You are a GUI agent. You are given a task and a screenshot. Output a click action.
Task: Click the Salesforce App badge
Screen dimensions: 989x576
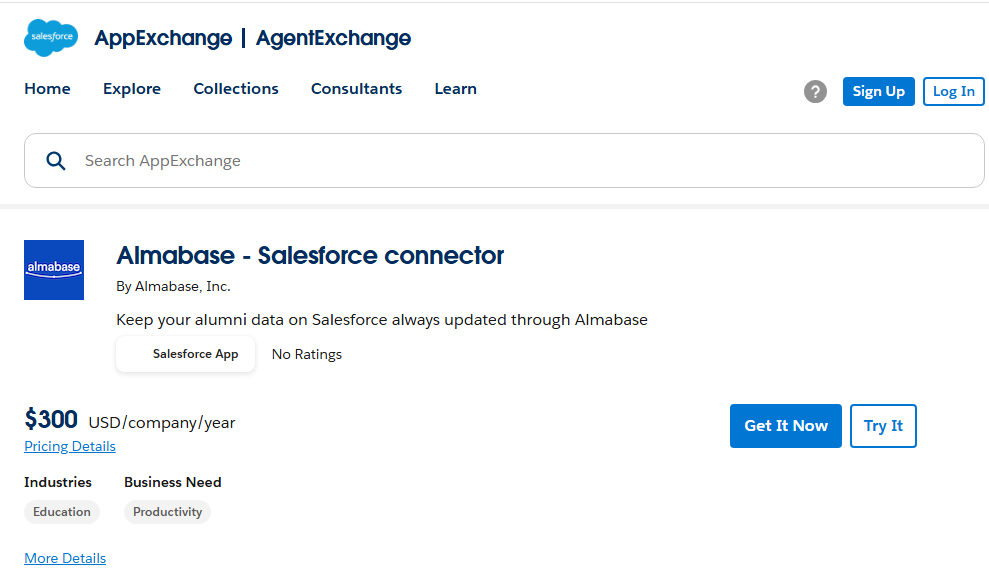(186, 354)
